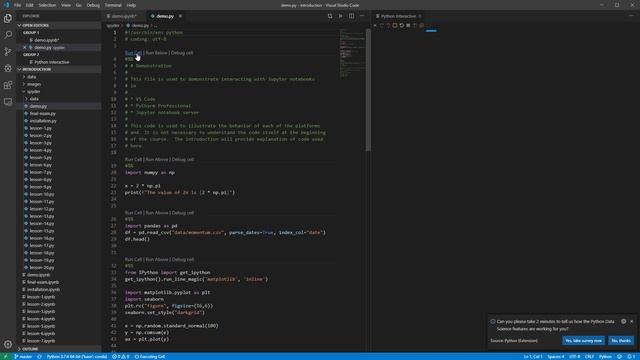Click Run Above link above line 19
640x360 pixels.
point(157,159)
